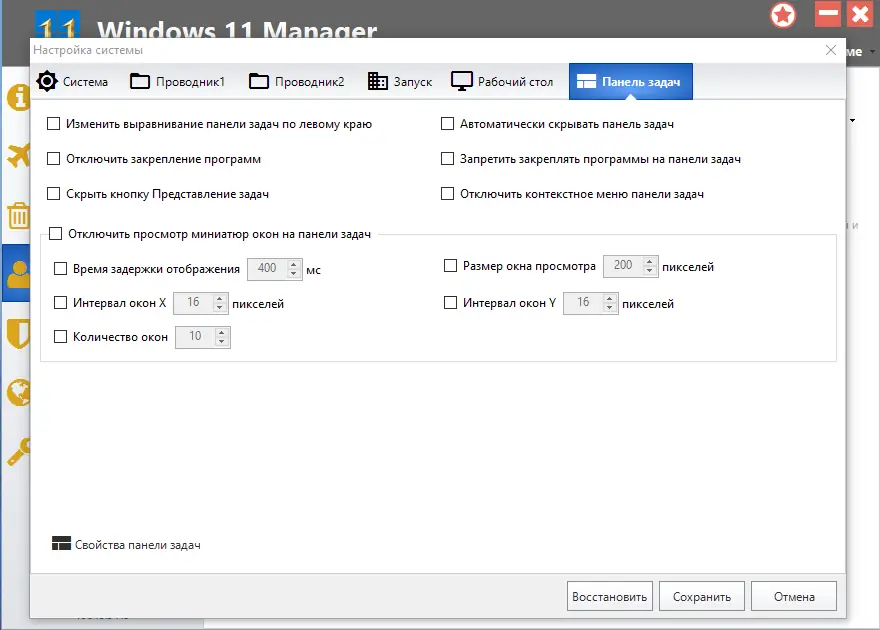Enable Размер окна просмотра checkbox
880x630 pixels.
click(x=450, y=265)
